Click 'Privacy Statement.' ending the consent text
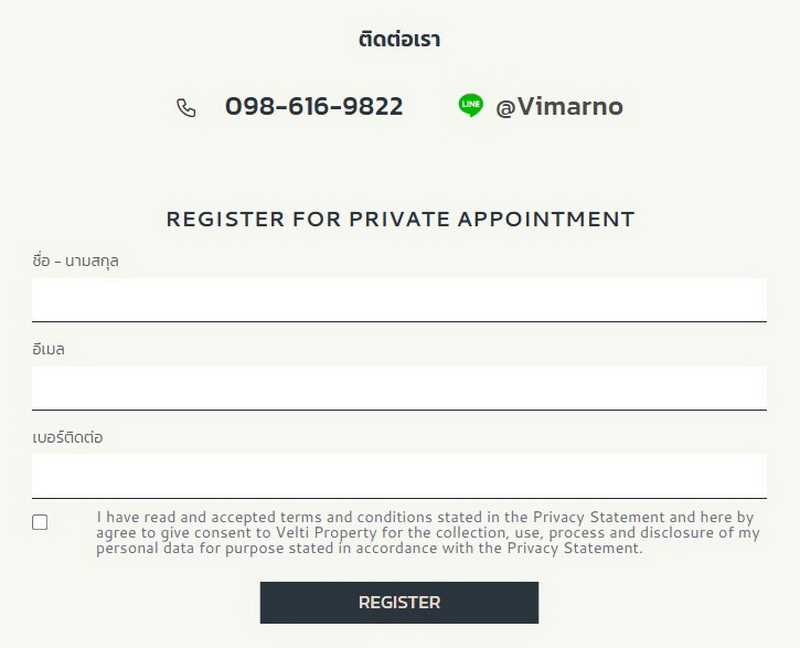 pos(575,548)
